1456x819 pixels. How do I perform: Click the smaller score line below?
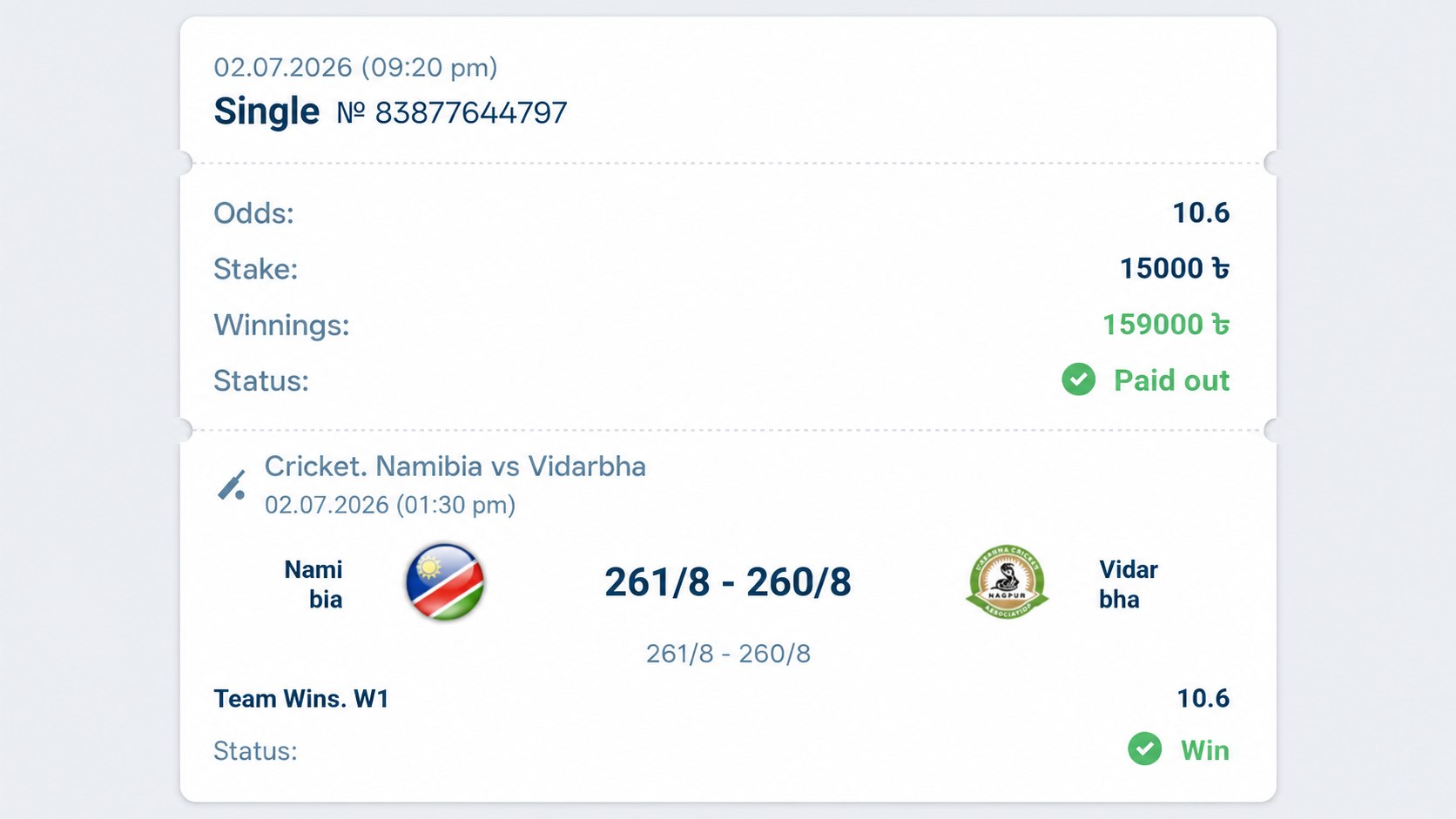point(728,654)
